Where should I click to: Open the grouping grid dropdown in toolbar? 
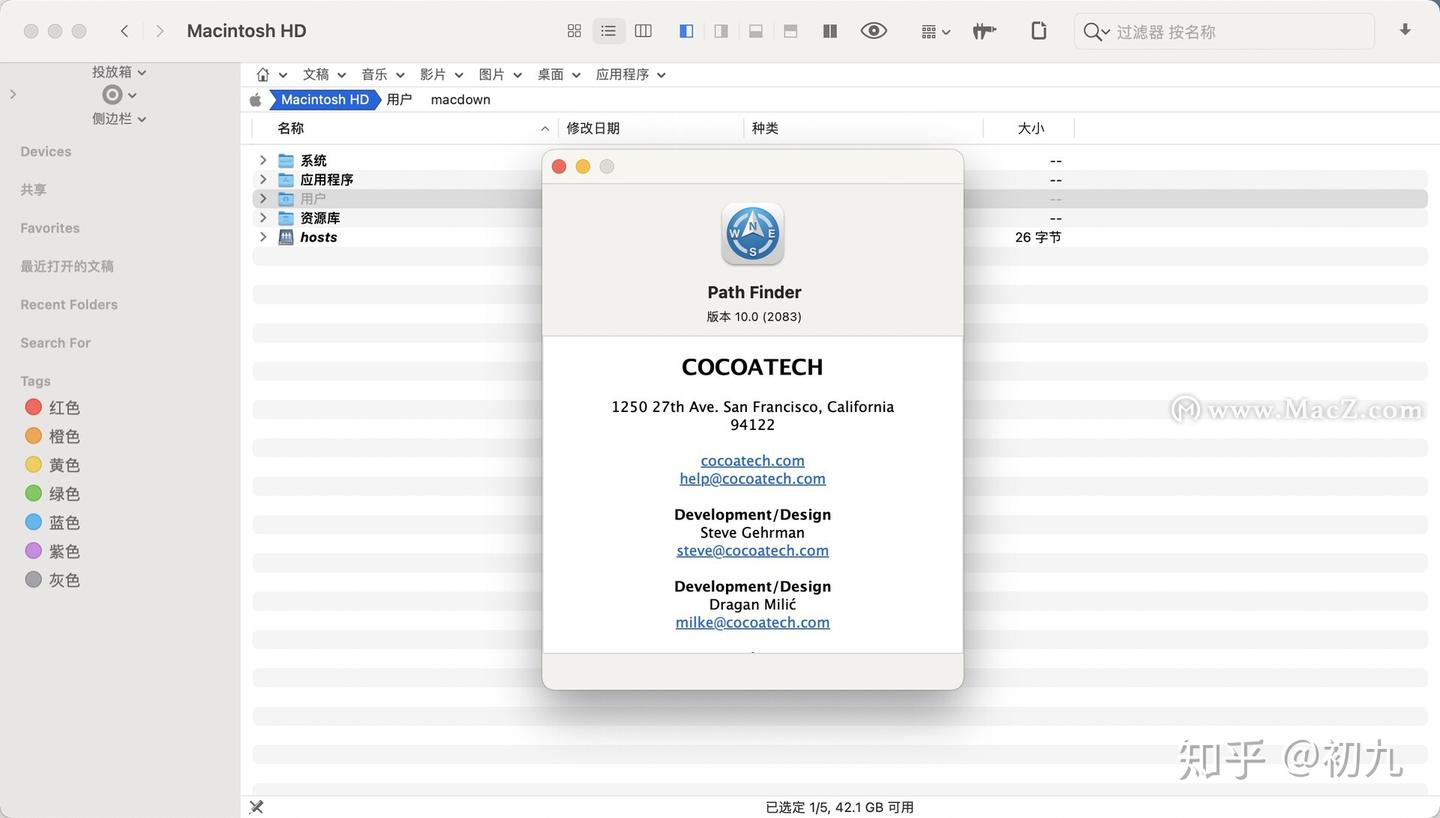point(935,32)
